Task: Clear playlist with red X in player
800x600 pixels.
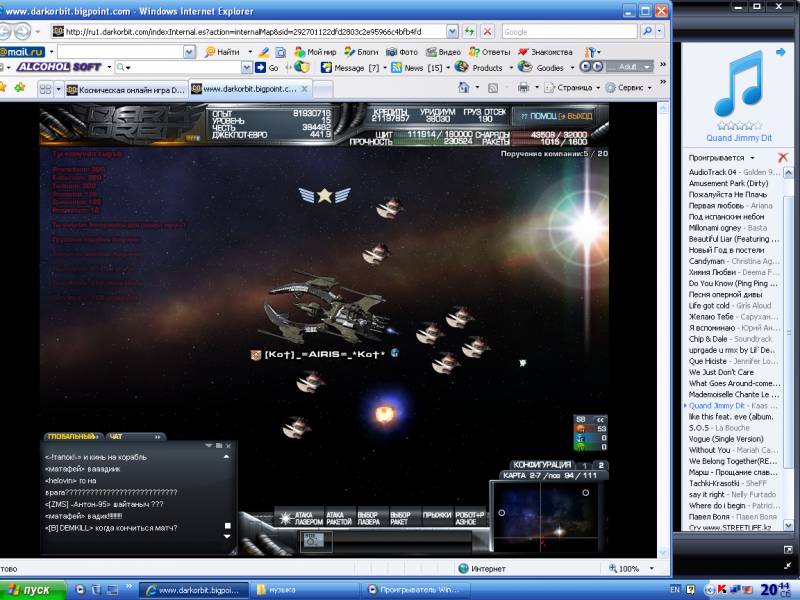Action: tap(782, 157)
